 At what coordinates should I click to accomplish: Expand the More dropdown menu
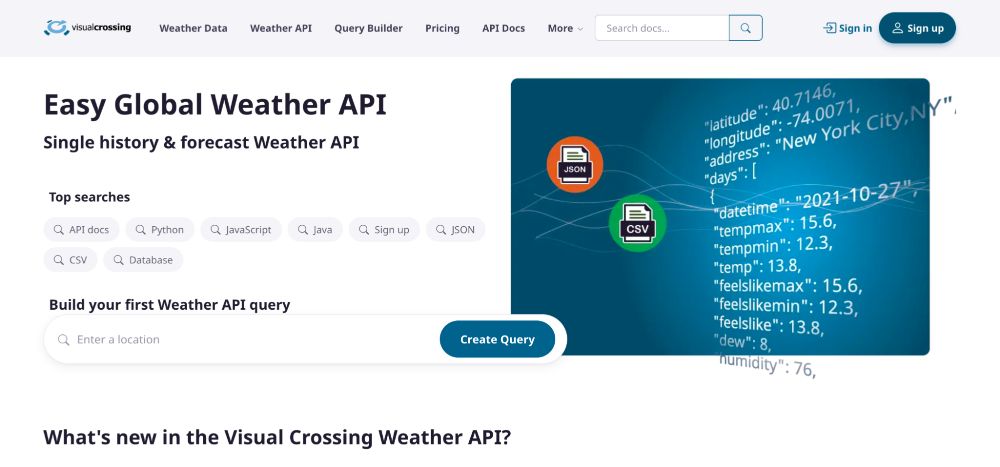pos(565,28)
